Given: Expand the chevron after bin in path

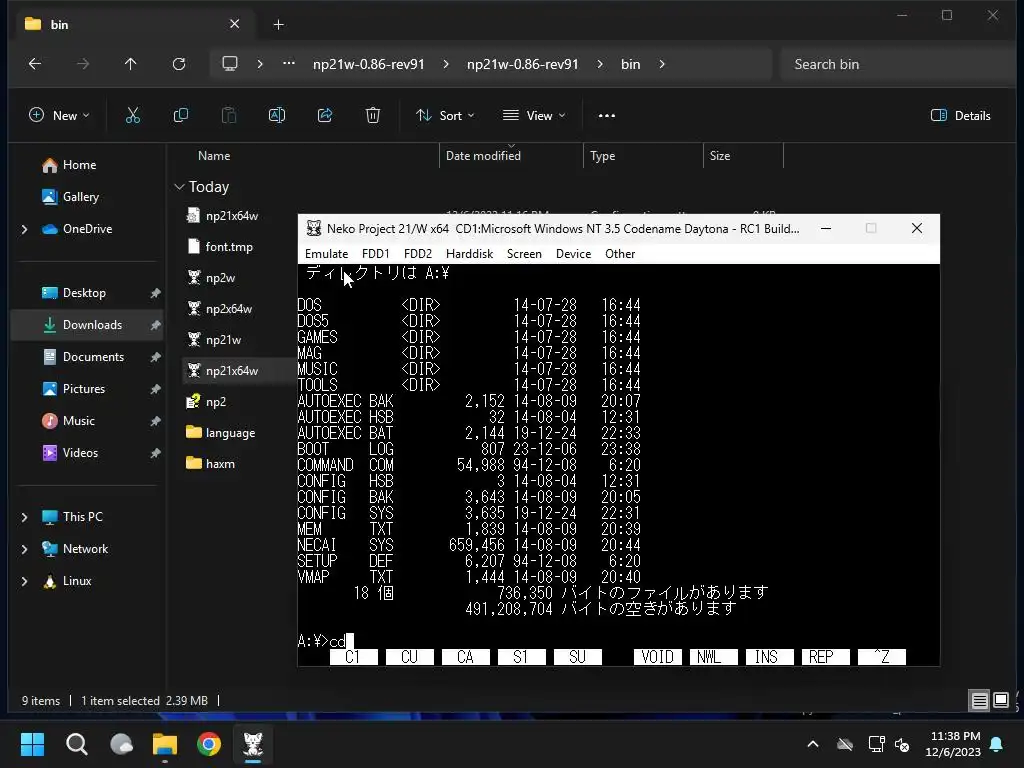Looking at the screenshot, I should tap(662, 64).
